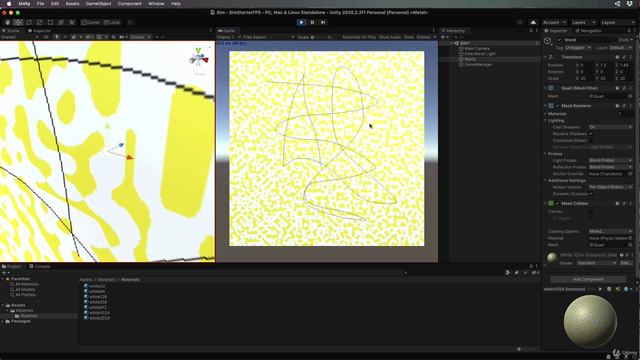Click the scene orientation gizmo
This screenshot has width=640, height=360.
pyautogui.click(x=199, y=58)
